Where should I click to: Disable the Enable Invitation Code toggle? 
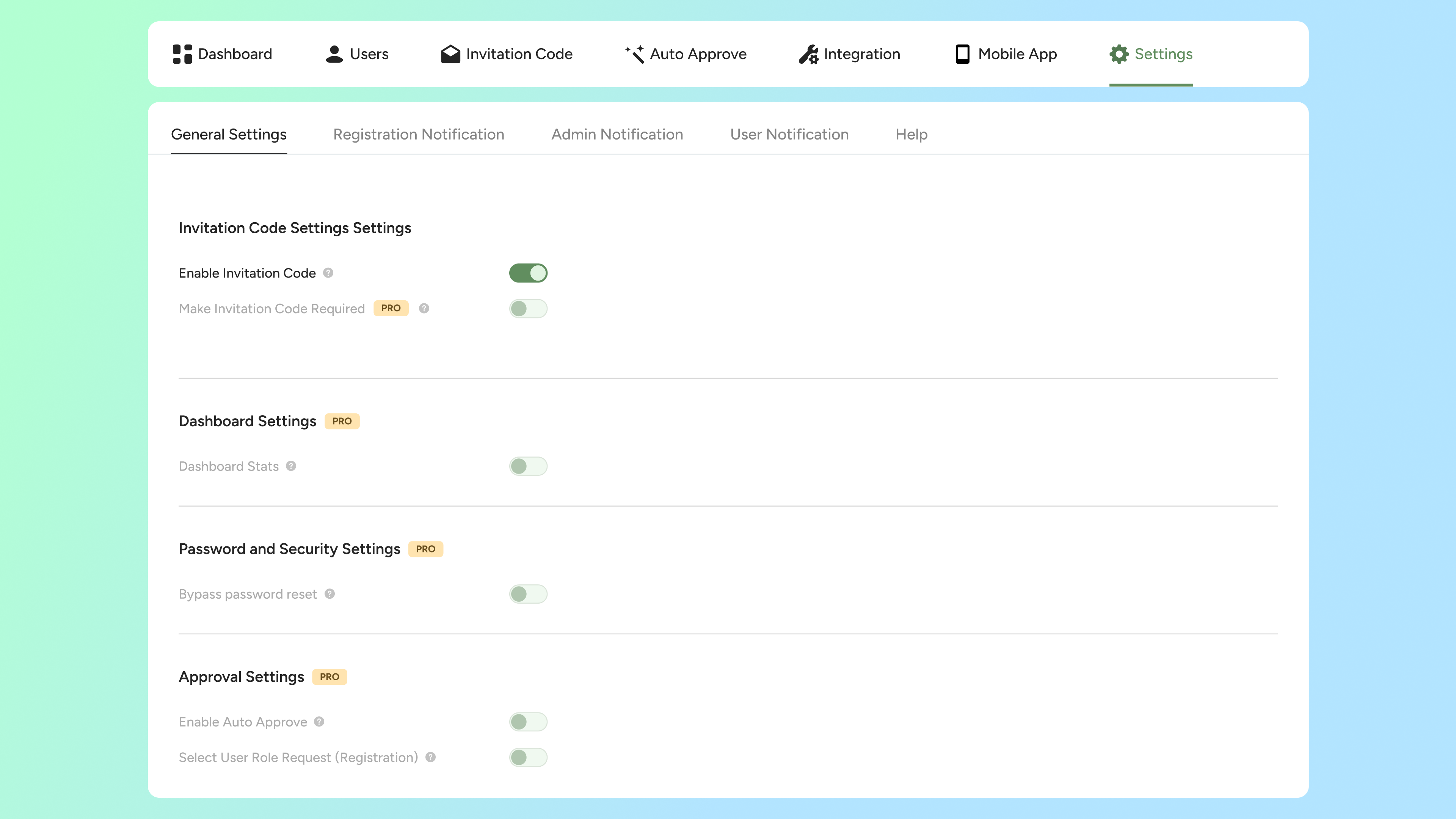(528, 273)
